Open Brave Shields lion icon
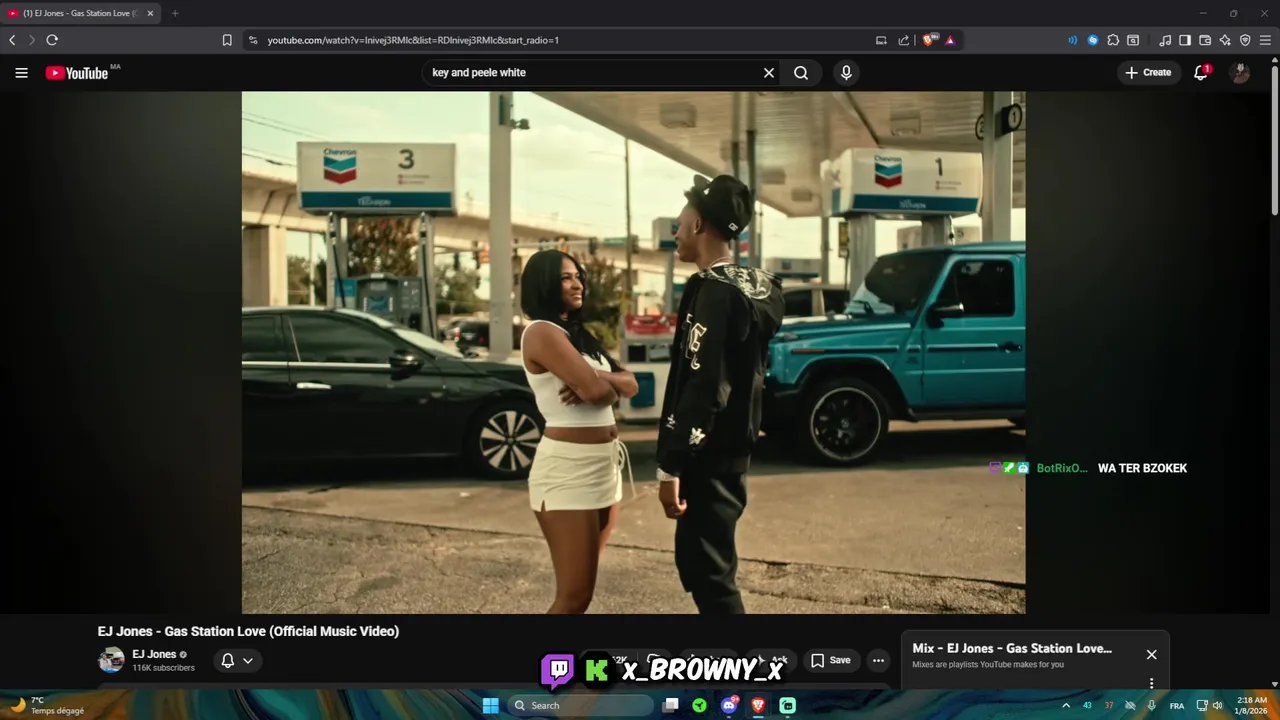The height and width of the screenshot is (720, 1280). (929, 40)
